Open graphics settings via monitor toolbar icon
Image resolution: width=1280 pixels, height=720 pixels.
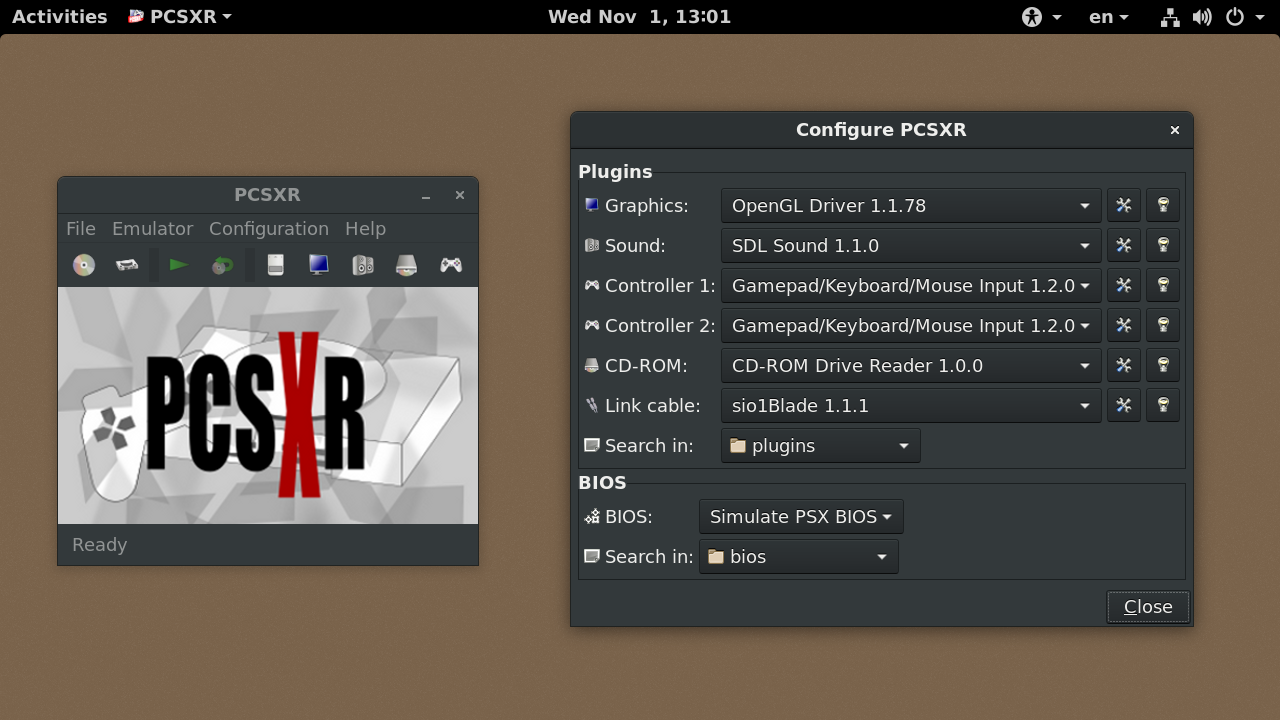(319, 265)
